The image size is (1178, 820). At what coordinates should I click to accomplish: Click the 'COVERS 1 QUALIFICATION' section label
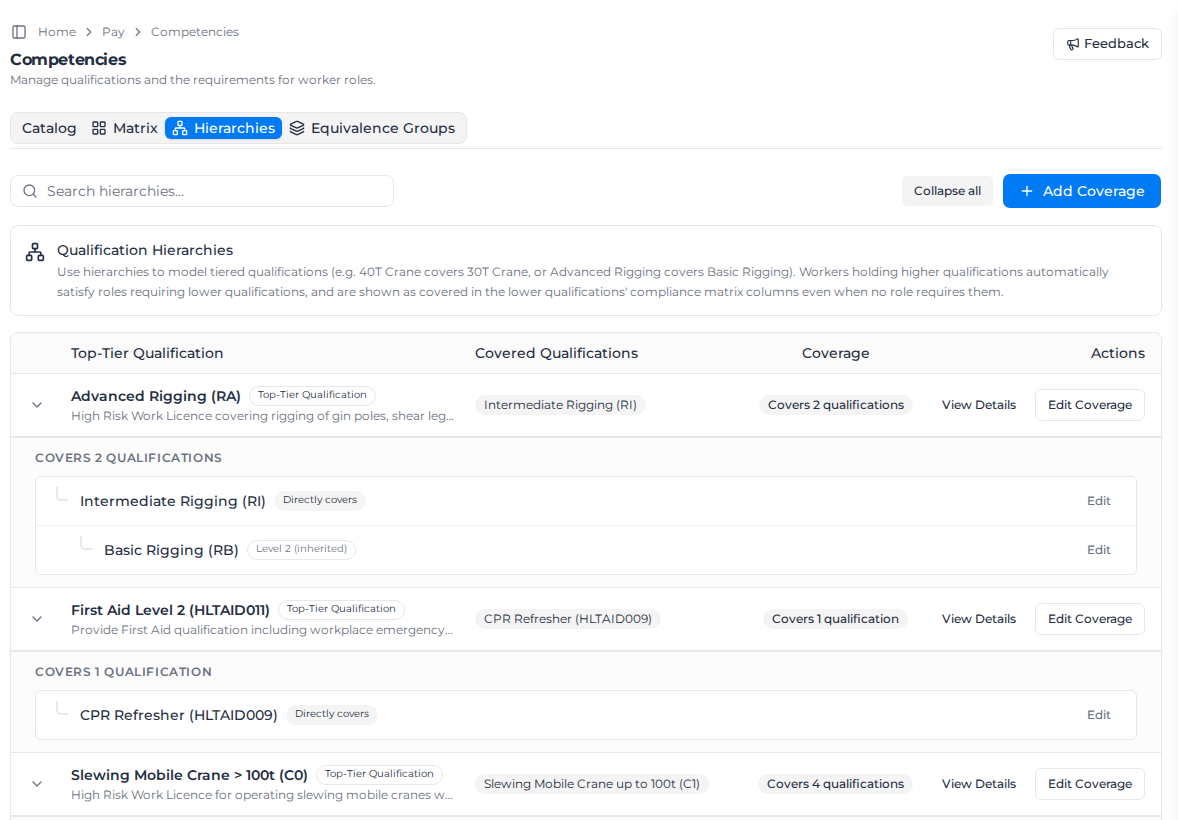pos(123,673)
